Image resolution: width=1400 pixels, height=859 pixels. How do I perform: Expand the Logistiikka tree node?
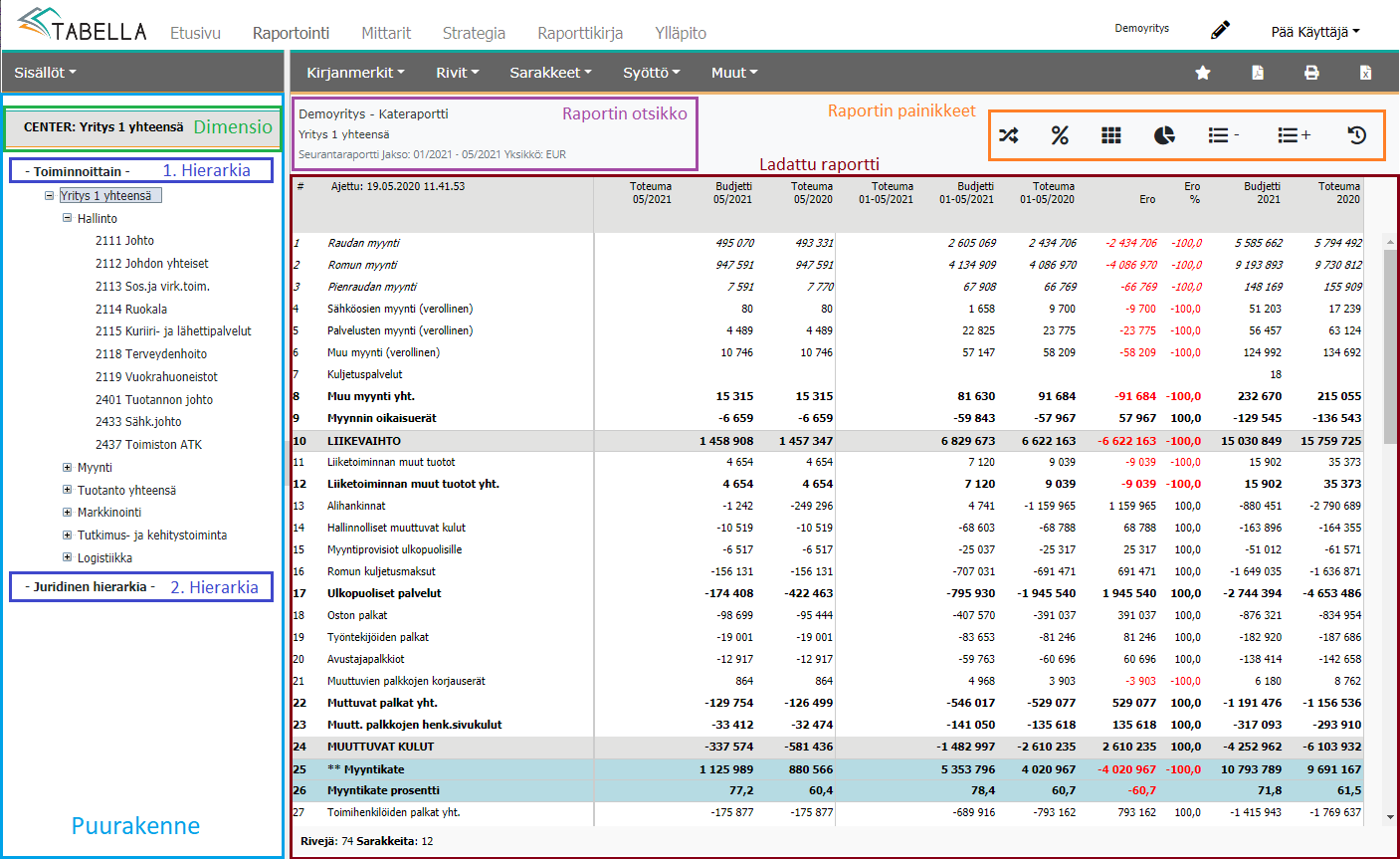[x=67, y=557]
